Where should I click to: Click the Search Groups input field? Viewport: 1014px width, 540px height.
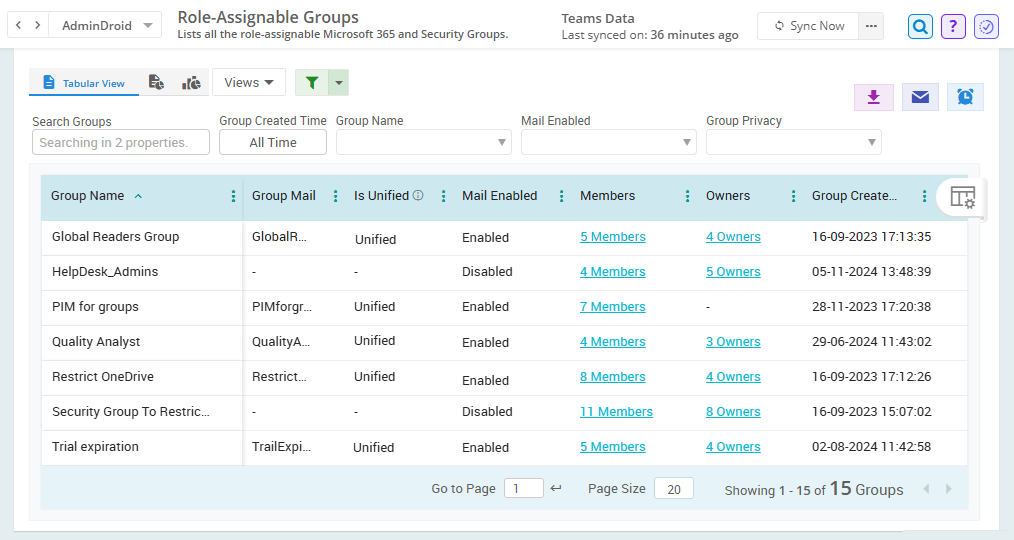click(121, 143)
